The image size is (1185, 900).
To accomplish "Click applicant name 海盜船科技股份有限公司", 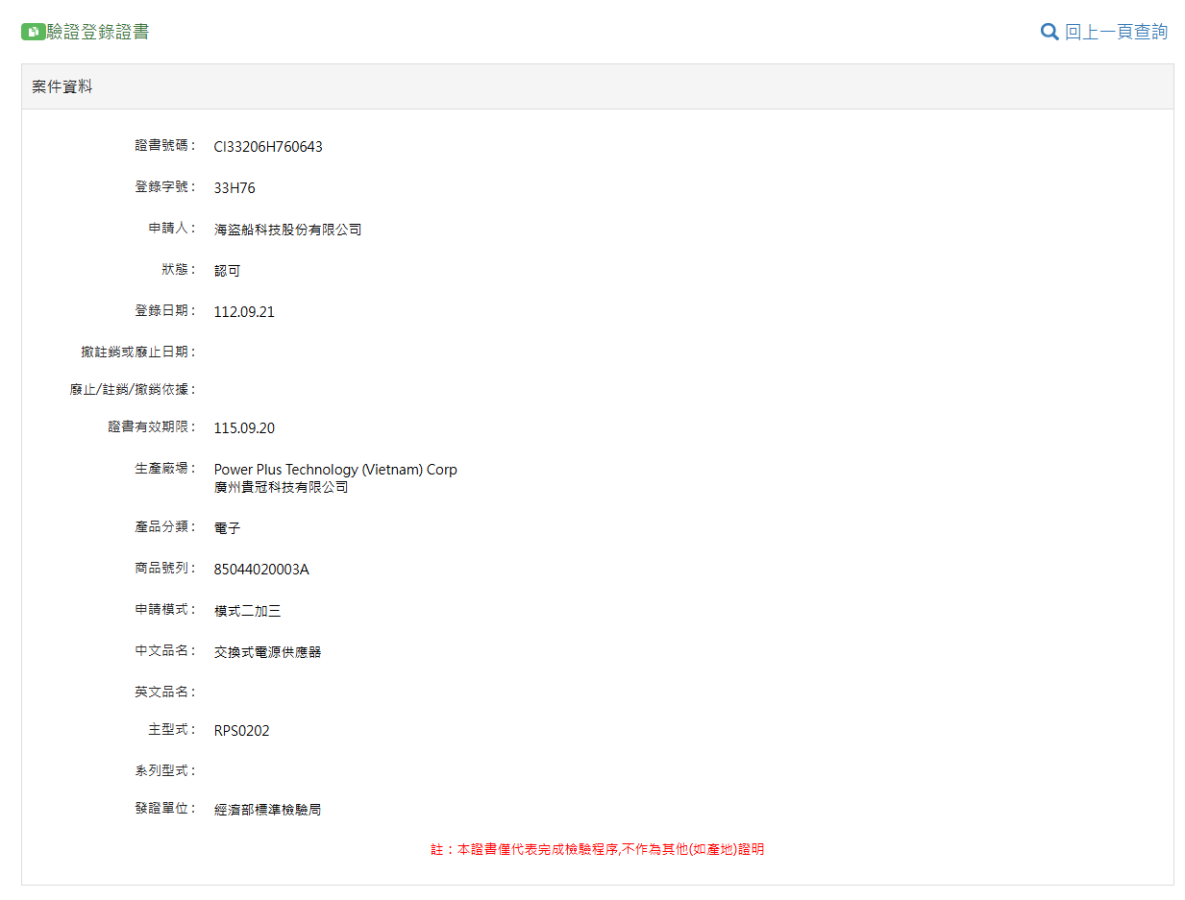I will [x=288, y=230].
